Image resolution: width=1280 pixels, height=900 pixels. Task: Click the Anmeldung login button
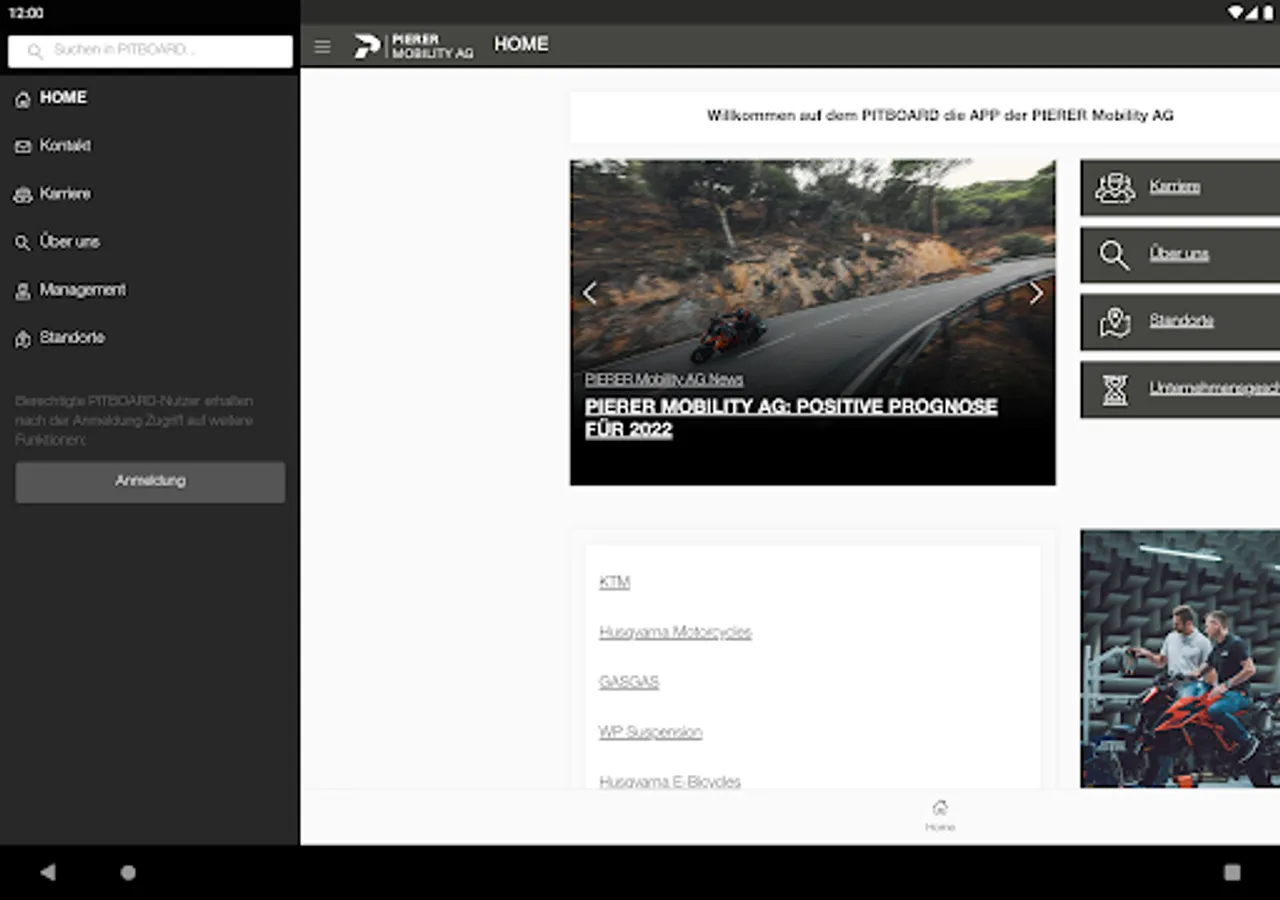tap(150, 482)
